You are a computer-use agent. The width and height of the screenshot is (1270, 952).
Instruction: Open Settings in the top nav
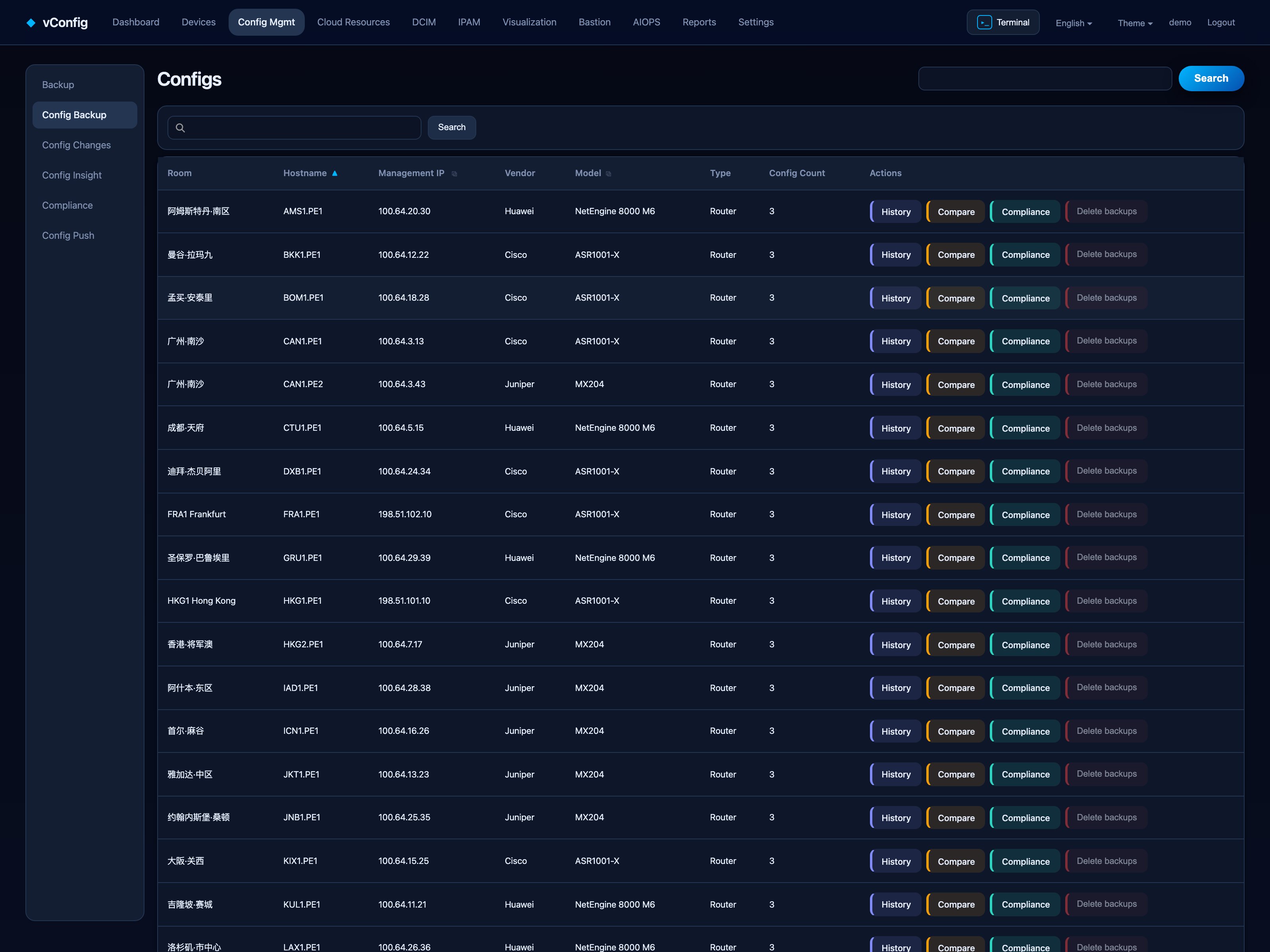pyautogui.click(x=756, y=22)
